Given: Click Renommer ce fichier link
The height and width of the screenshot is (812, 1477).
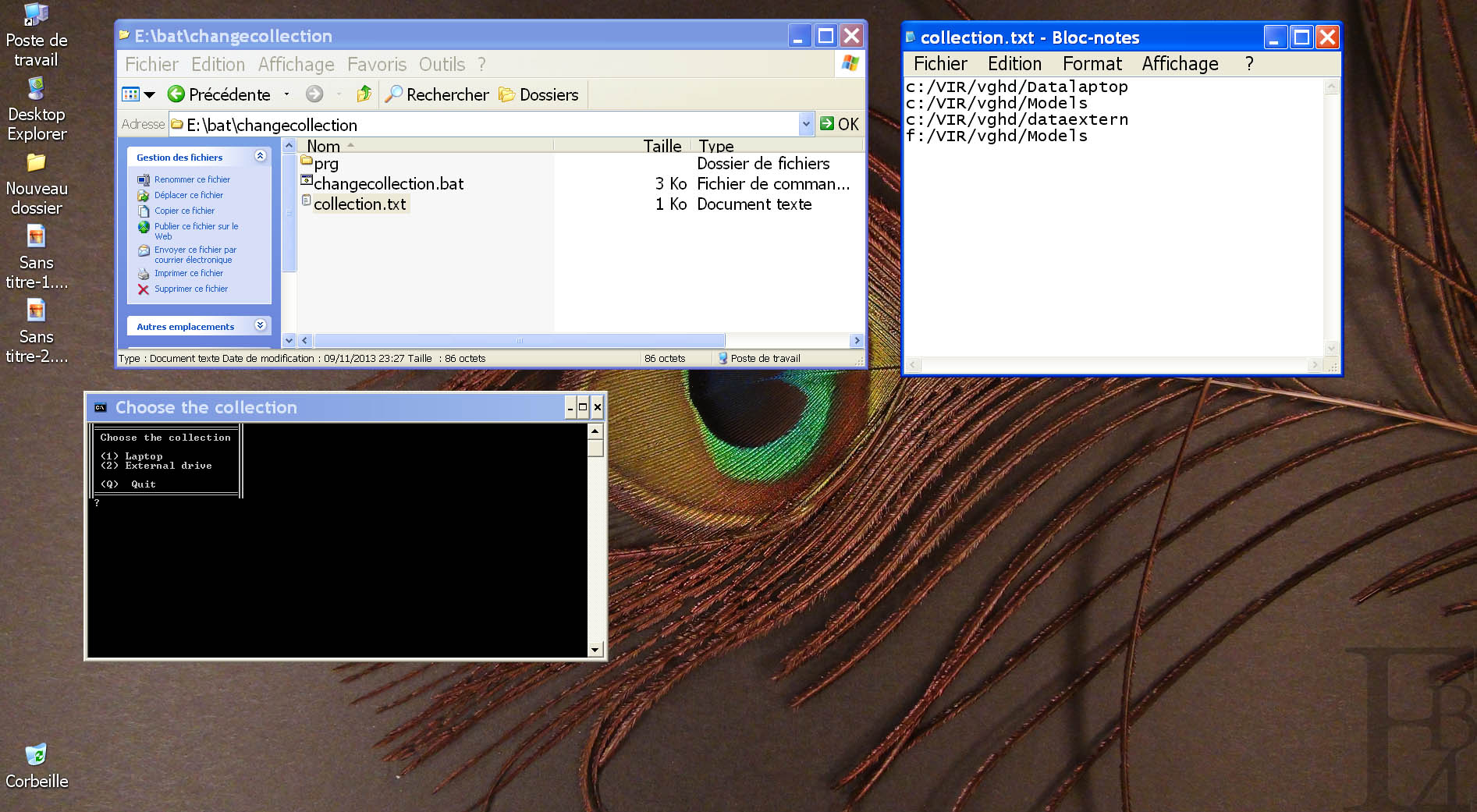Looking at the screenshot, I should (x=192, y=179).
